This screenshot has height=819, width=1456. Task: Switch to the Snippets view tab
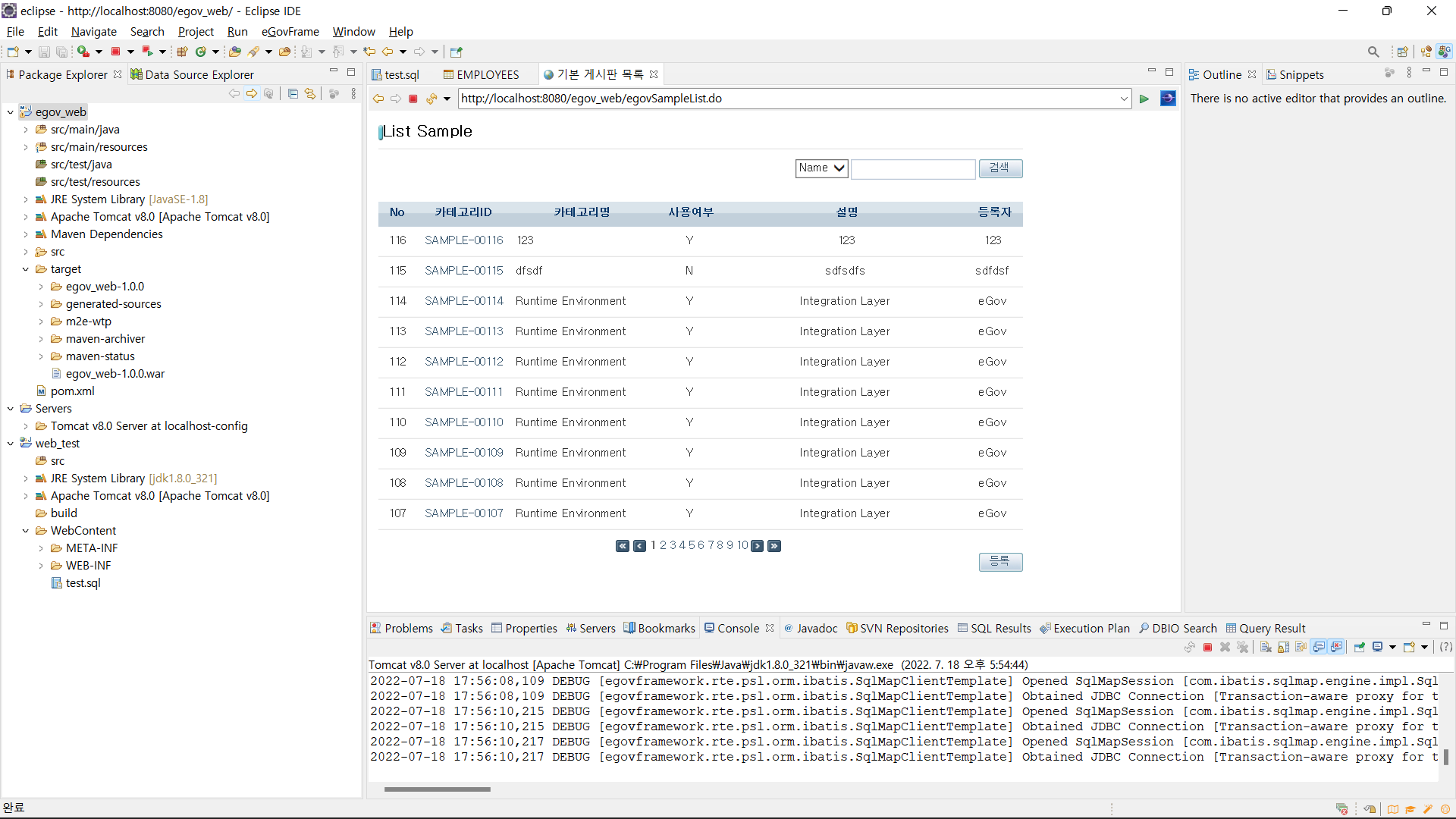pos(1295,74)
